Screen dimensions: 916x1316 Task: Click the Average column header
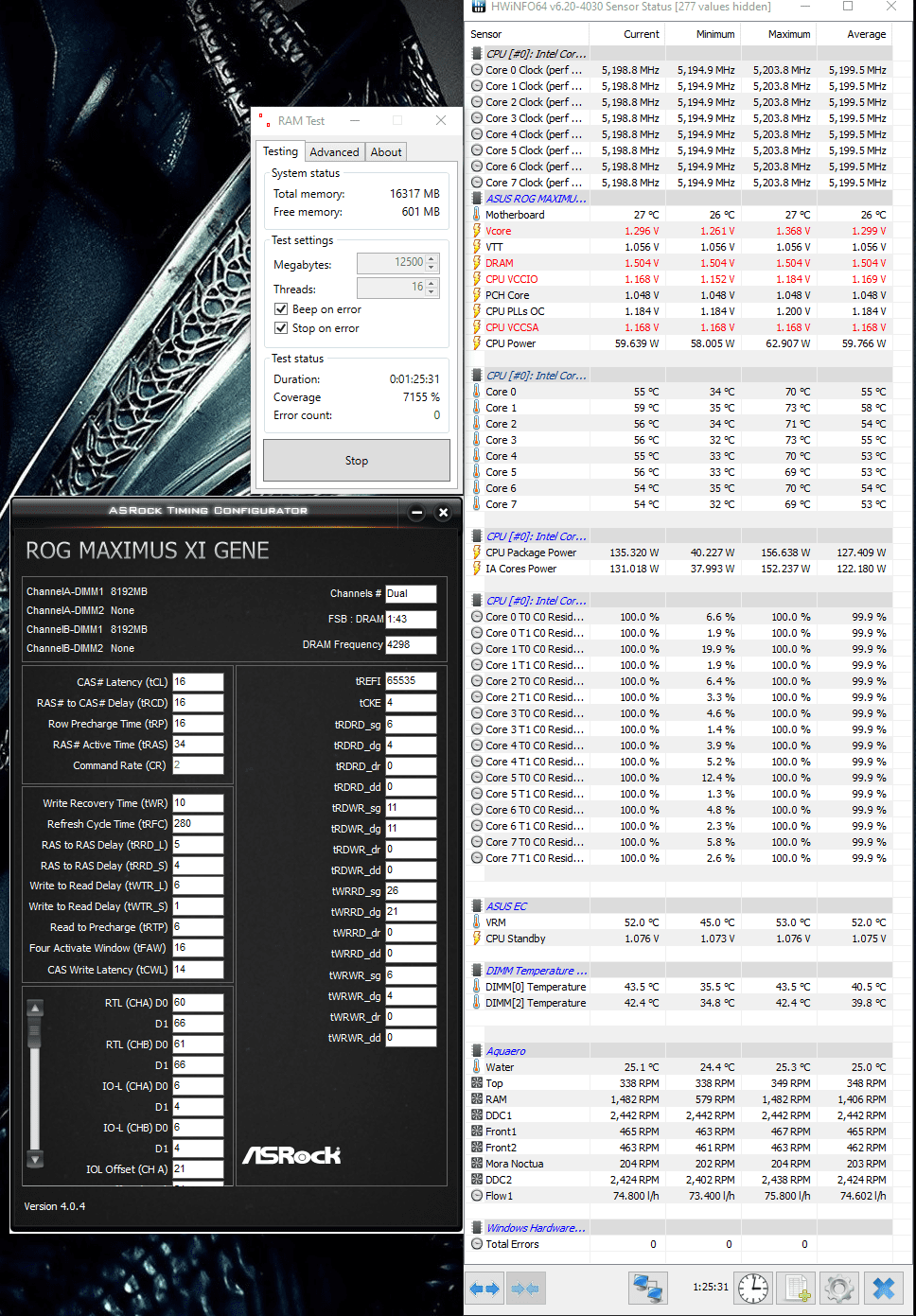[855, 34]
